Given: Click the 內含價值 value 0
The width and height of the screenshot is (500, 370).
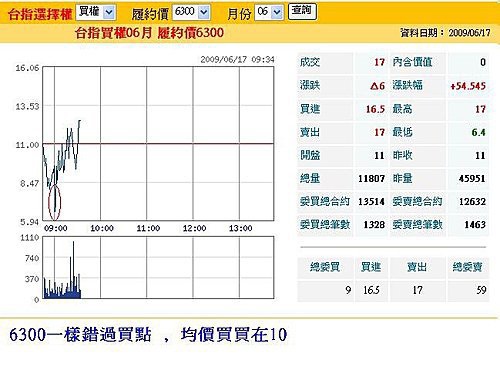Looking at the screenshot, I should pyautogui.click(x=483, y=62).
